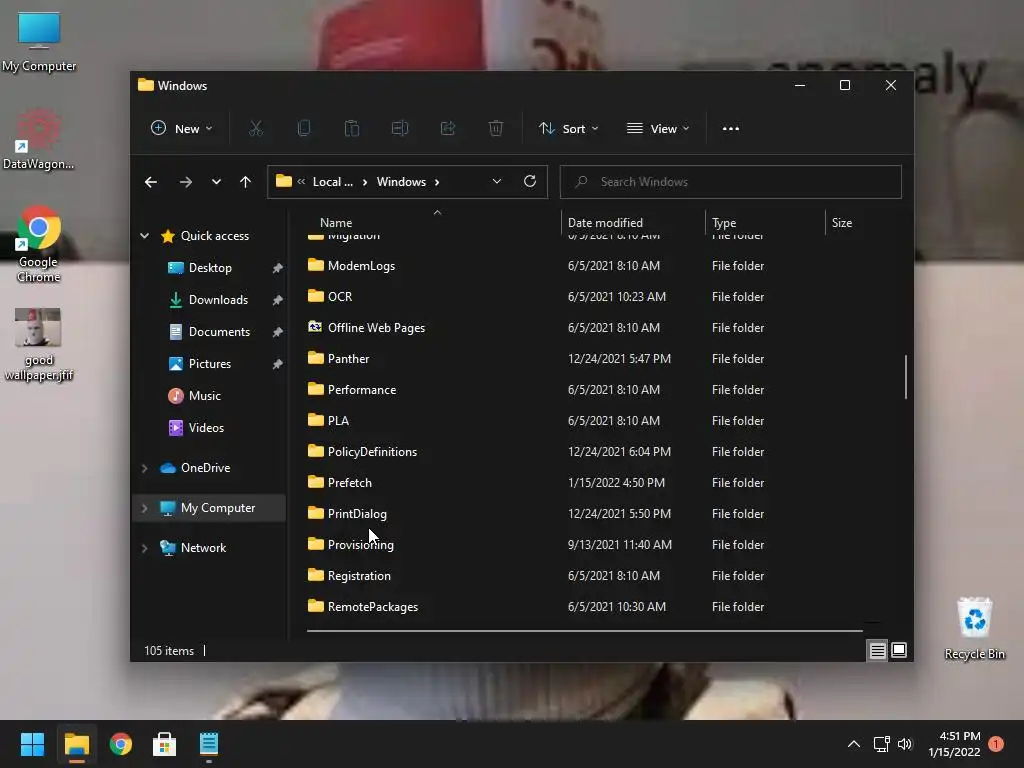
Task: Go forward with the right arrow
Action: (x=185, y=182)
